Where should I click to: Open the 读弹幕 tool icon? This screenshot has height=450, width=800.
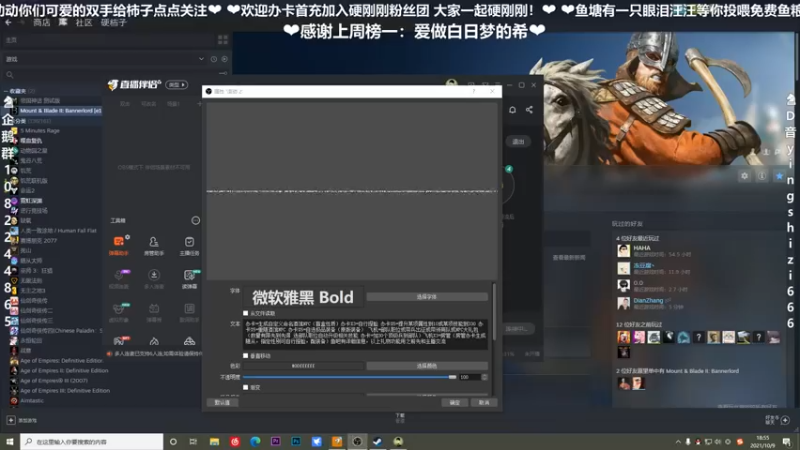point(189,279)
